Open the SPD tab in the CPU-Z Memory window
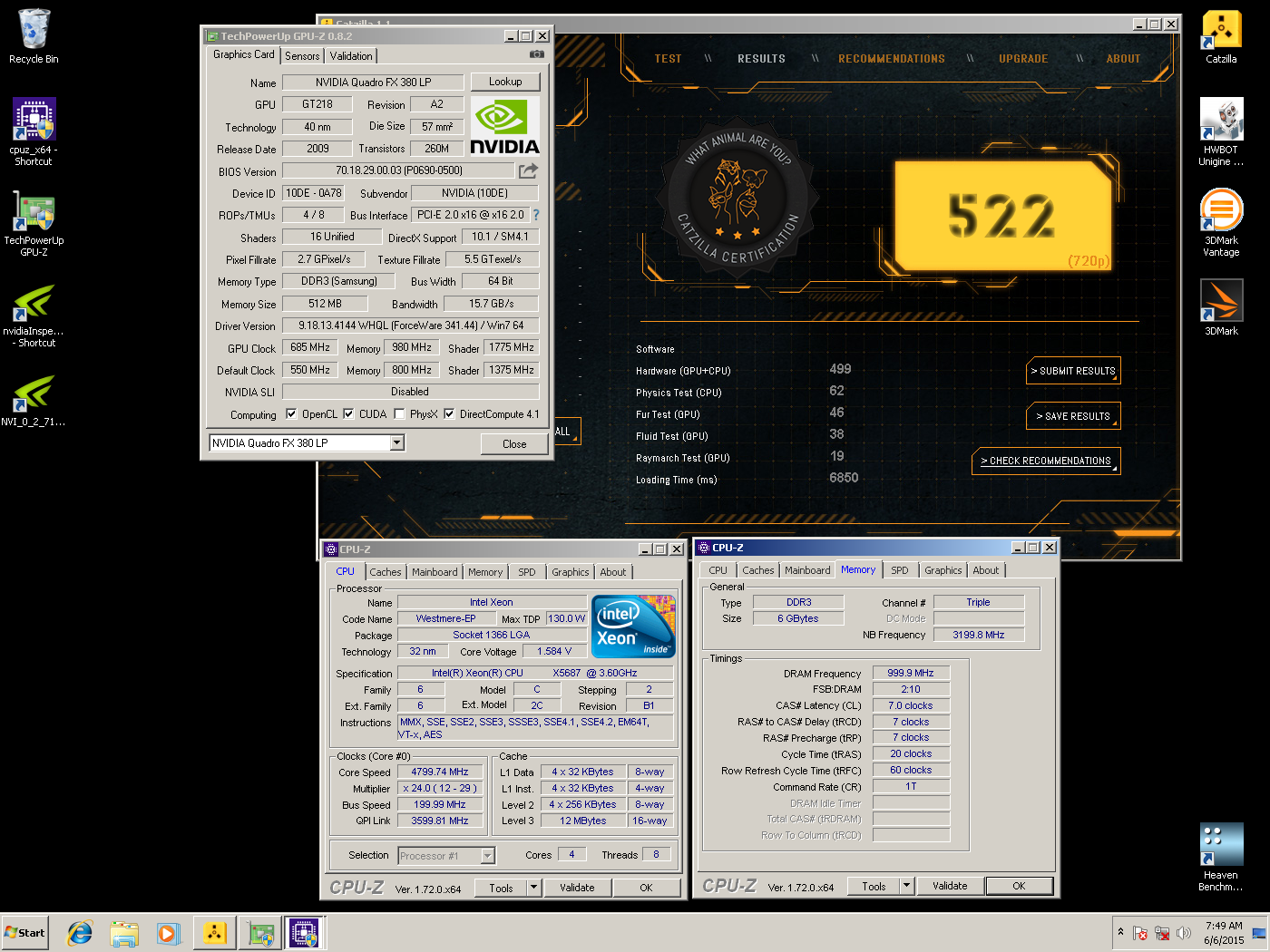 coord(899,570)
